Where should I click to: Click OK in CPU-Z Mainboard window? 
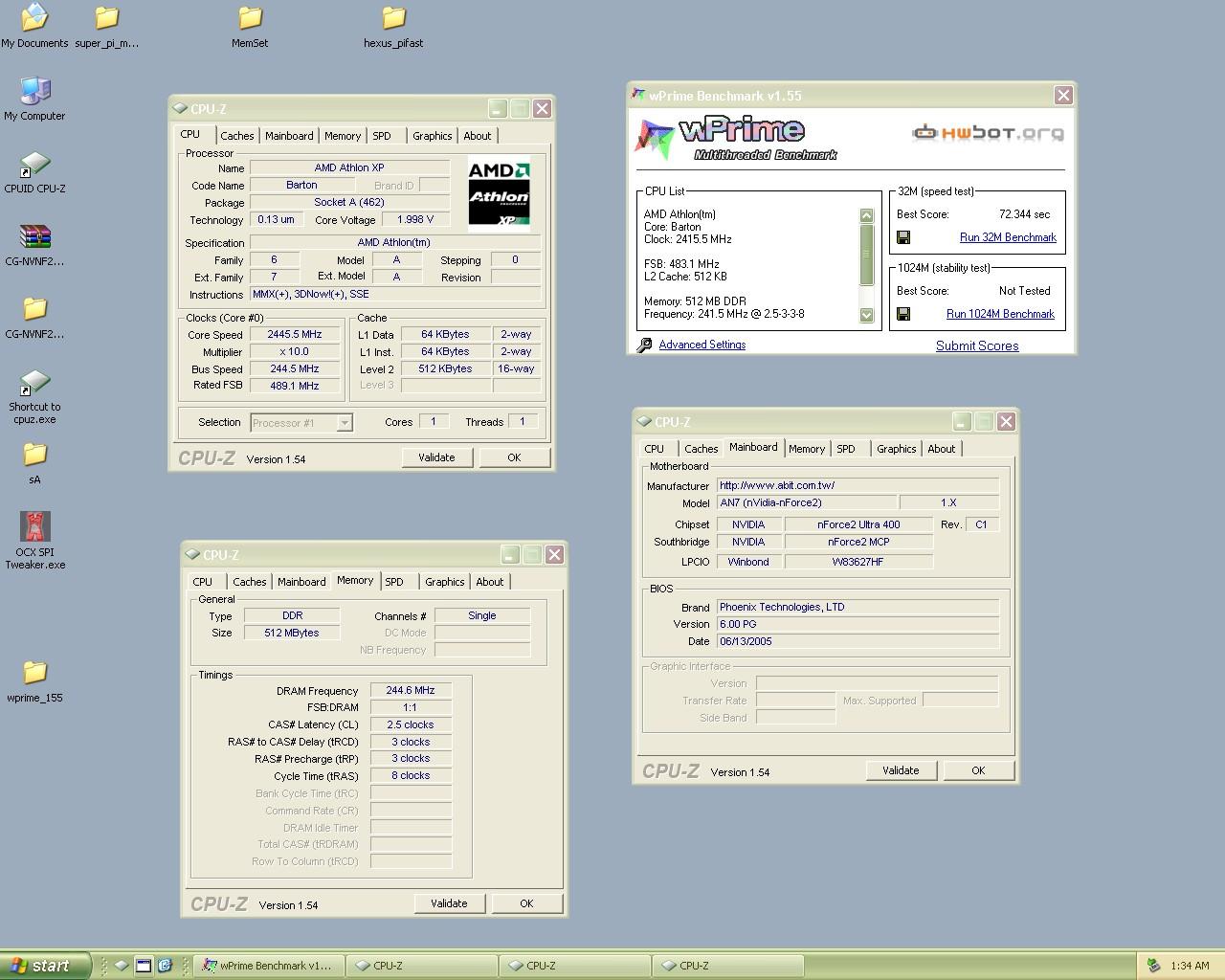pos(978,770)
